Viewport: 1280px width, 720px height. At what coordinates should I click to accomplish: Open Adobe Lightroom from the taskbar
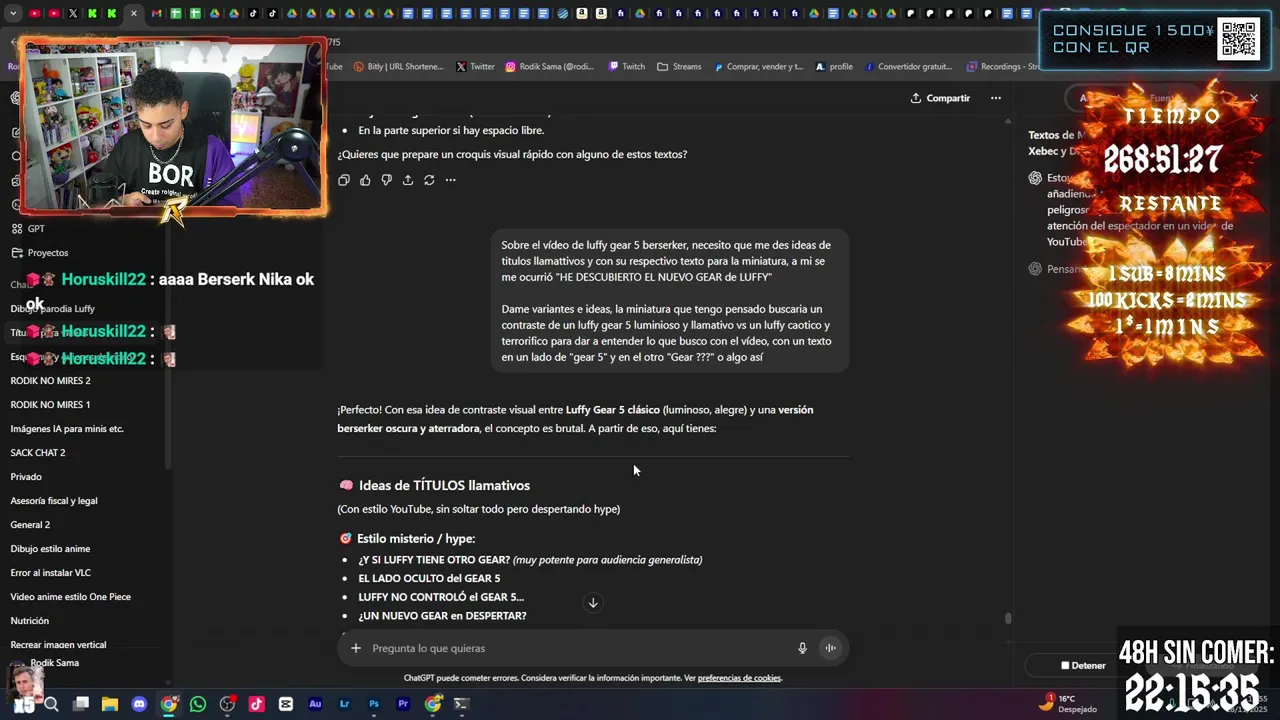tap(344, 704)
